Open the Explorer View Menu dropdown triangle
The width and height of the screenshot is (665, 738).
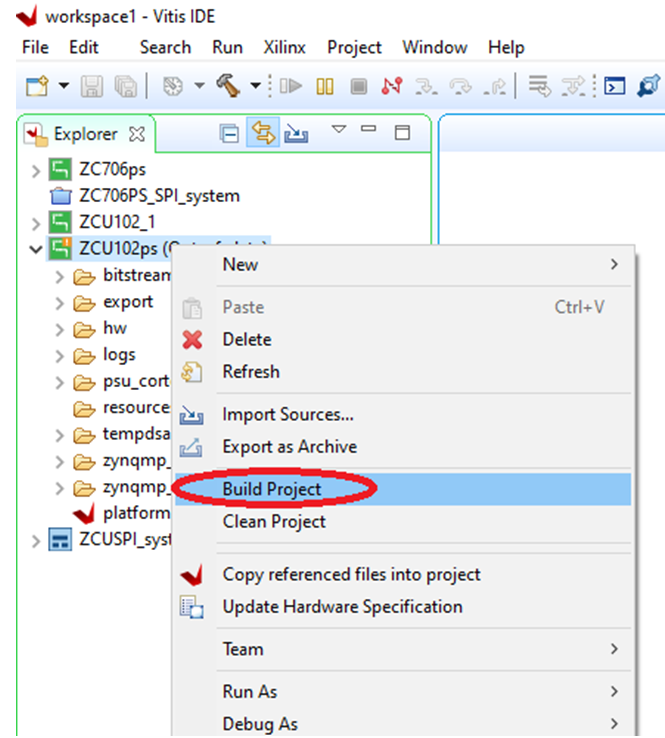(338, 130)
